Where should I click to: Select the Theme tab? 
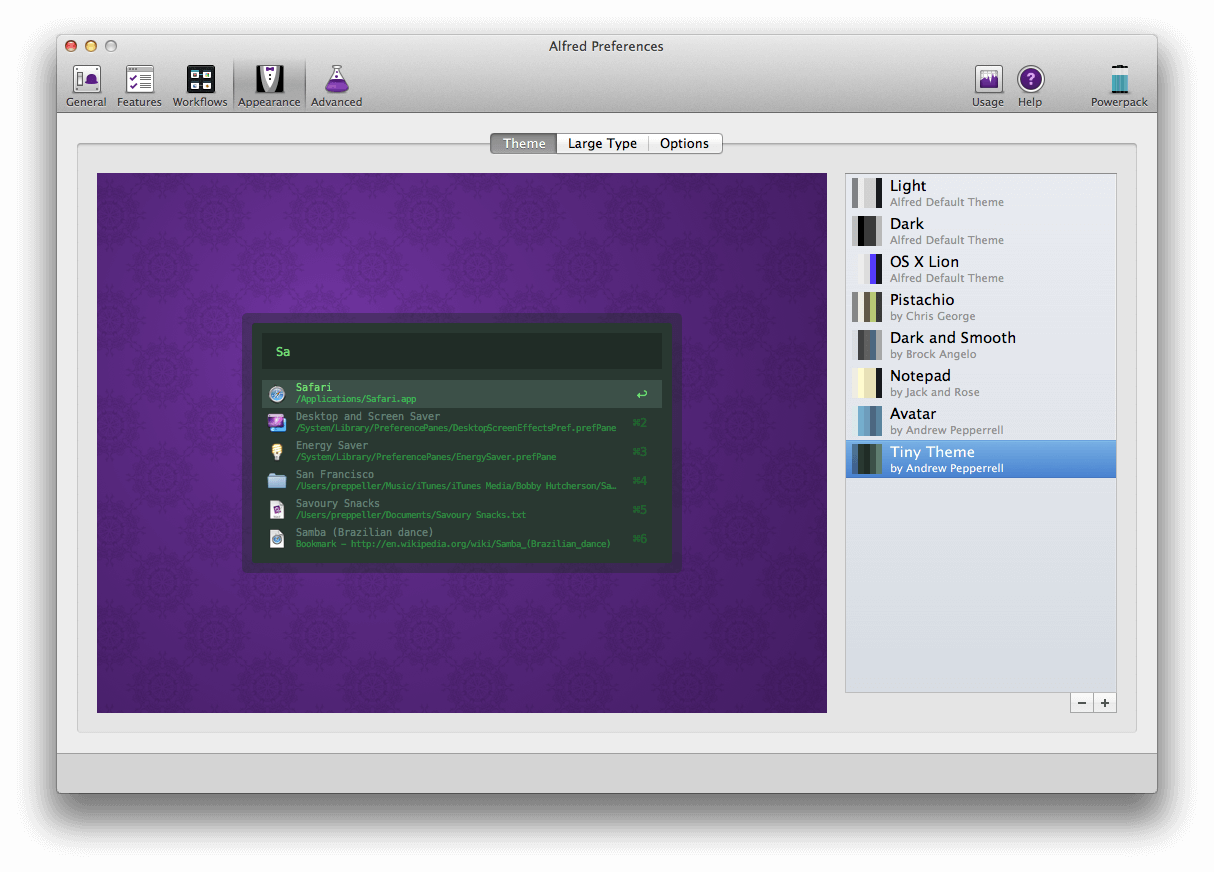[523, 143]
